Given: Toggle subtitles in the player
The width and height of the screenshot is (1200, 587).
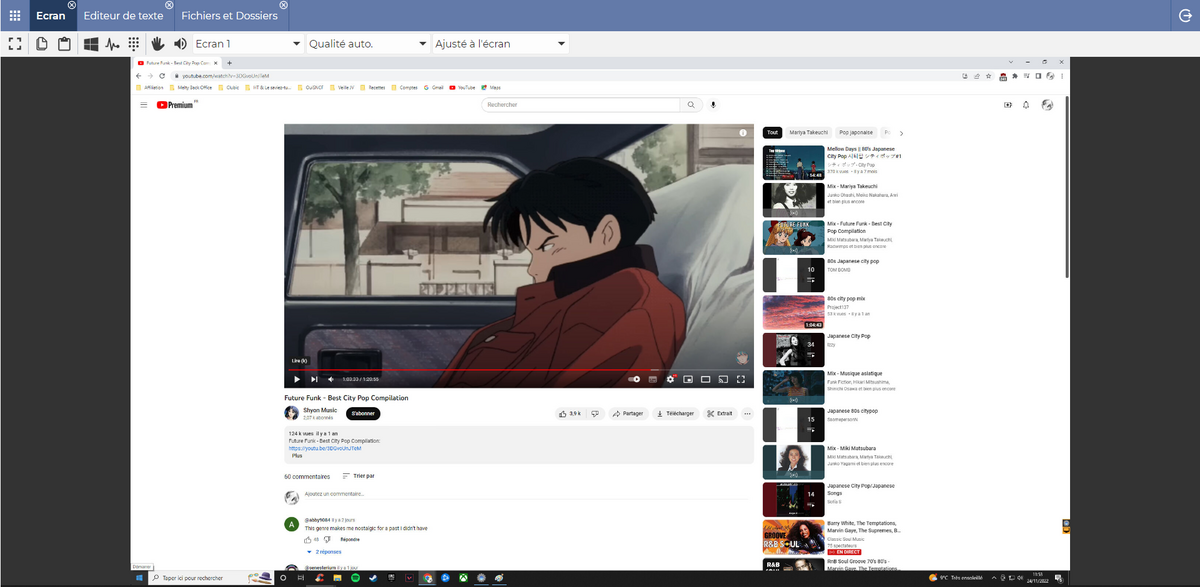Looking at the screenshot, I should pos(653,379).
